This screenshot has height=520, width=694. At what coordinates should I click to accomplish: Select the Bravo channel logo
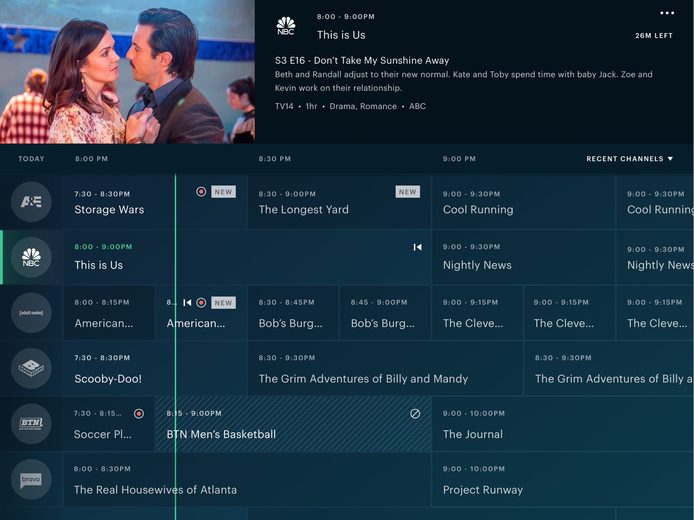(31, 479)
